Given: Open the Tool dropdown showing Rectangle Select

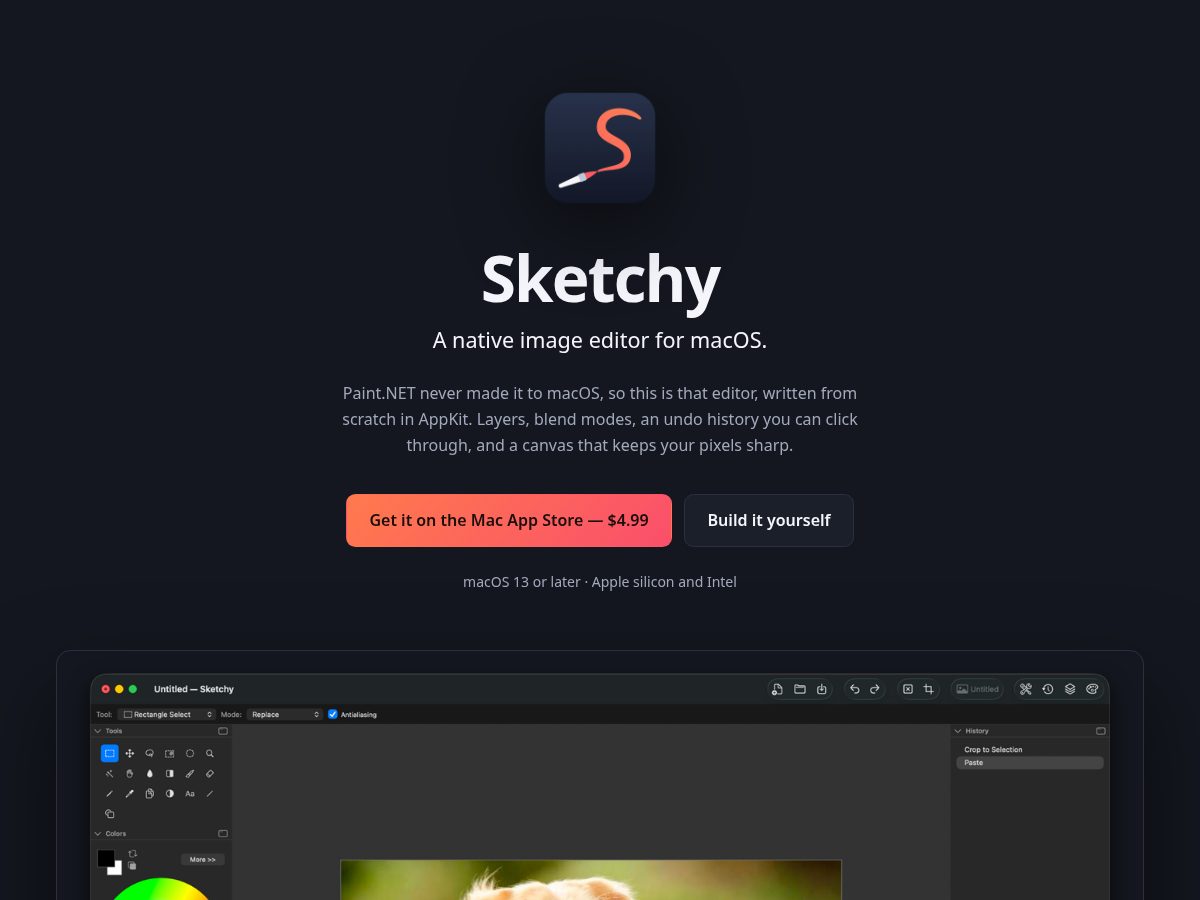Looking at the screenshot, I should pyautogui.click(x=167, y=714).
